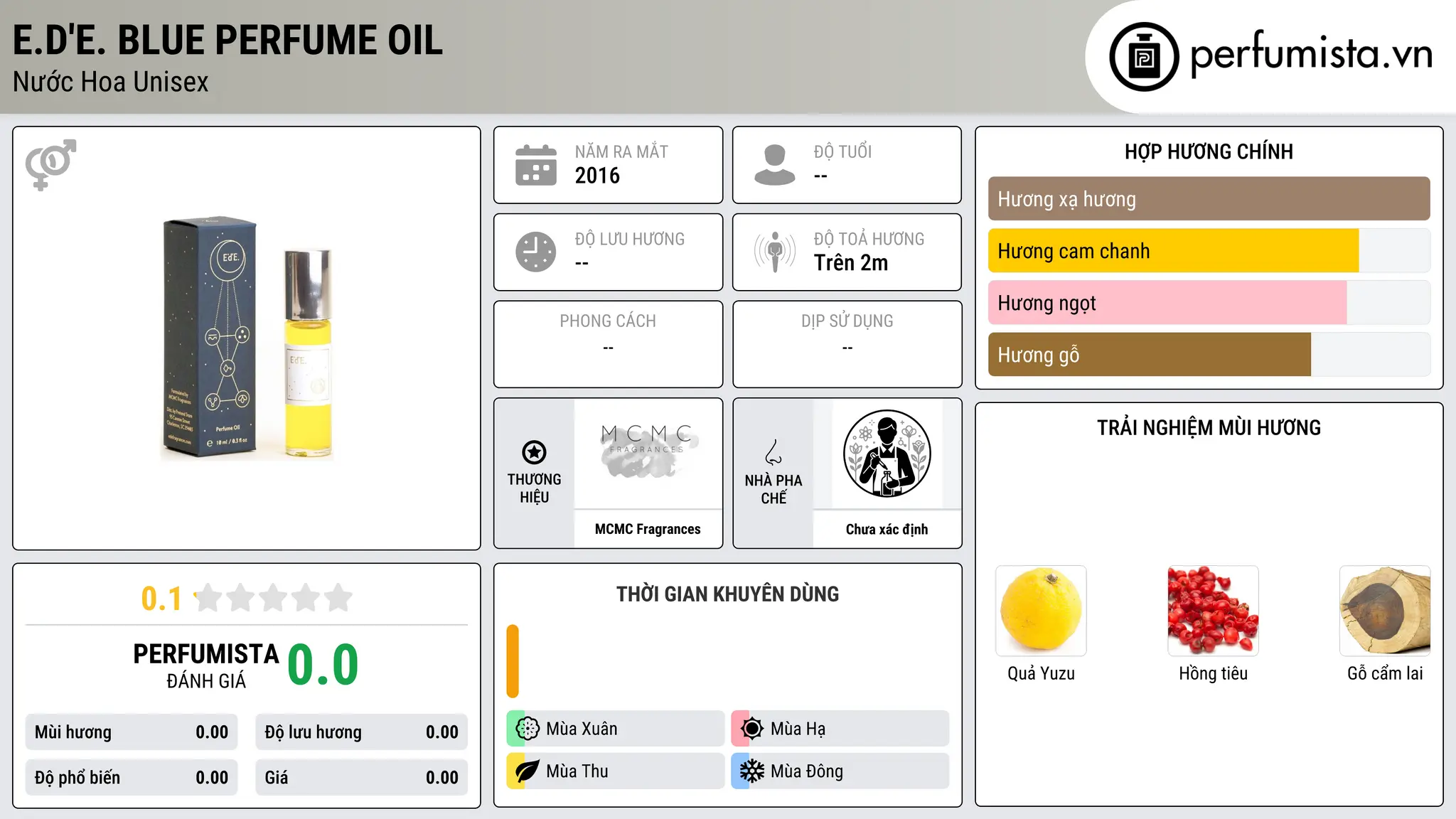The height and width of the screenshot is (819, 1456).
Task: Click the ĐỘ LƯU HƯƠNG card label
Action: [630, 239]
